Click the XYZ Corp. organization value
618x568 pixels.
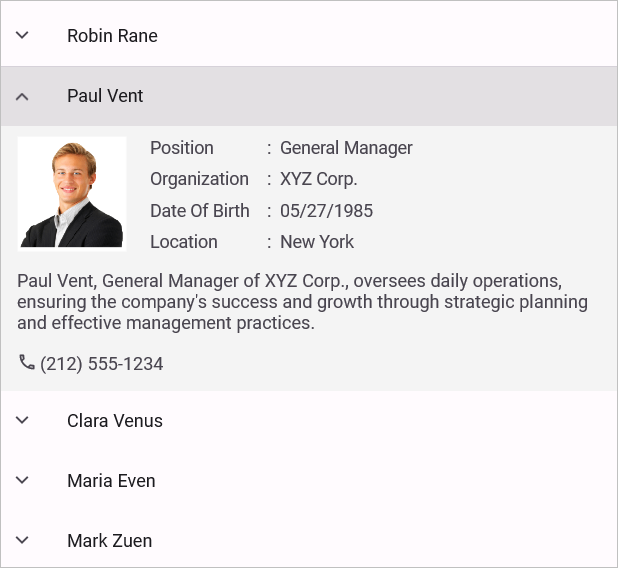click(318, 179)
